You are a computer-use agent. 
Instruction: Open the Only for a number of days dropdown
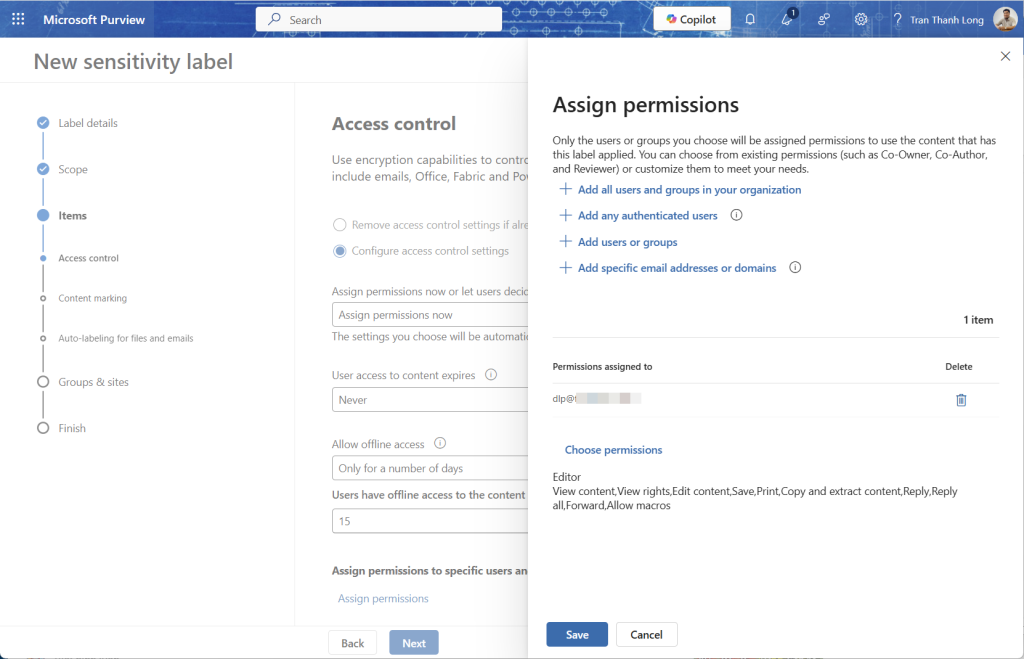(430, 468)
